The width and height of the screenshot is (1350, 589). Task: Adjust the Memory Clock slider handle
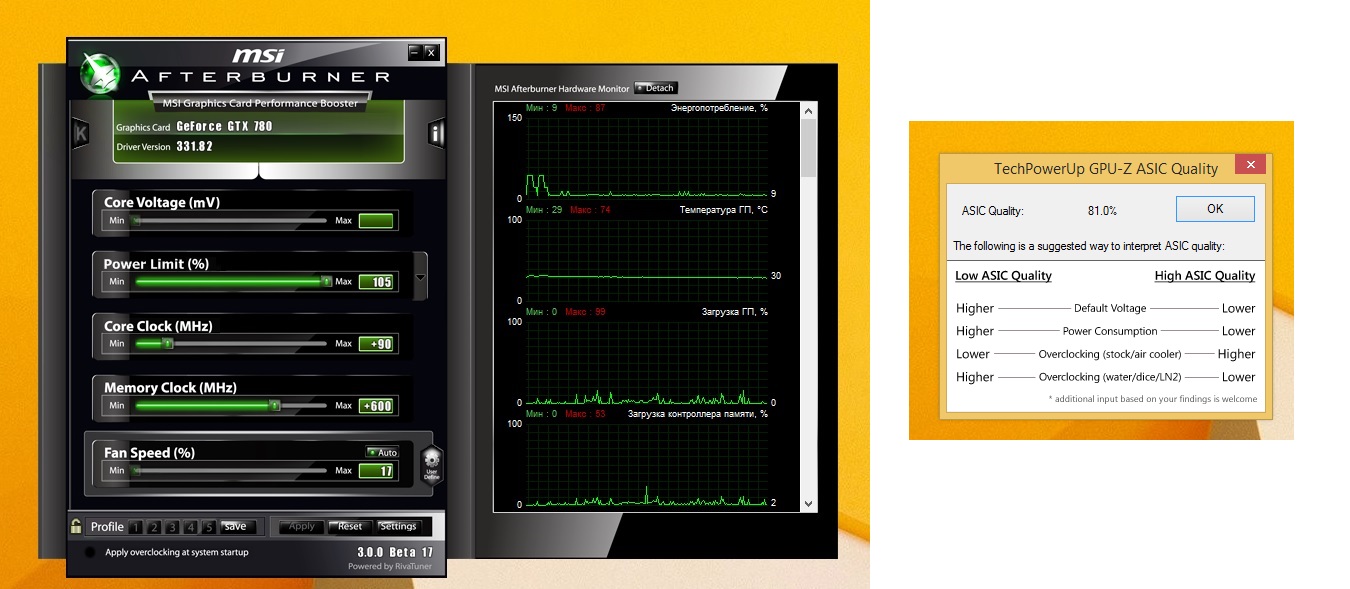coord(274,406)
